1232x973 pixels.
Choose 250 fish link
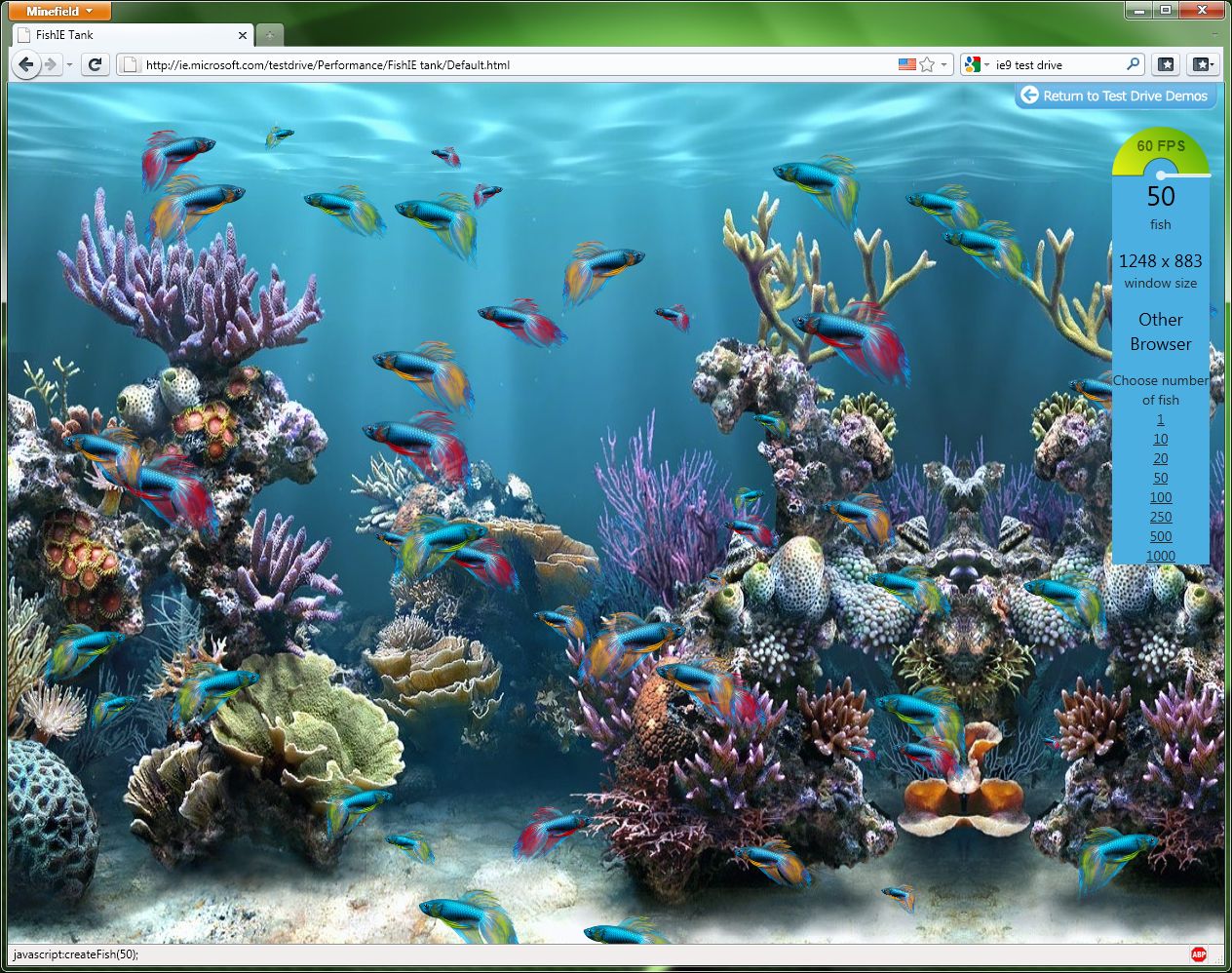pyautogui.click(x=1160, y=517)
